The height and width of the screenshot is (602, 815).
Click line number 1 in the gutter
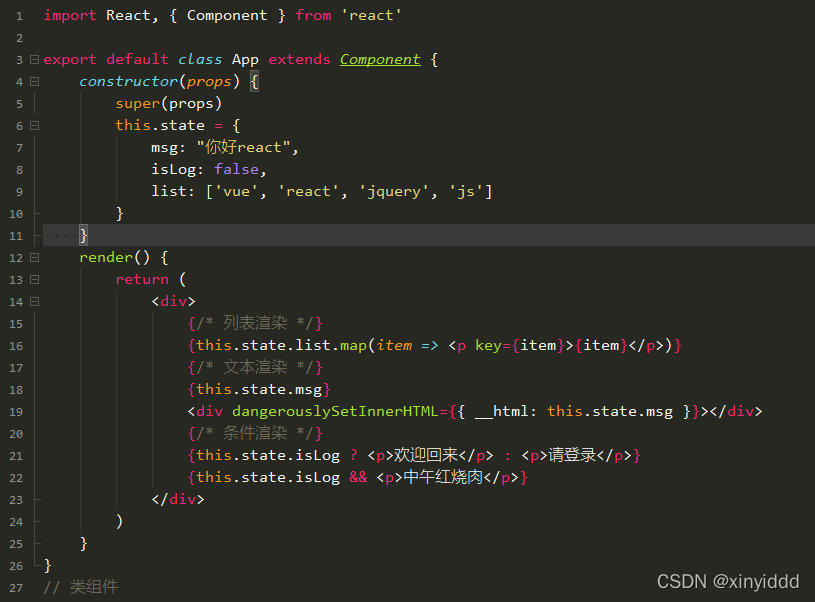19,16
